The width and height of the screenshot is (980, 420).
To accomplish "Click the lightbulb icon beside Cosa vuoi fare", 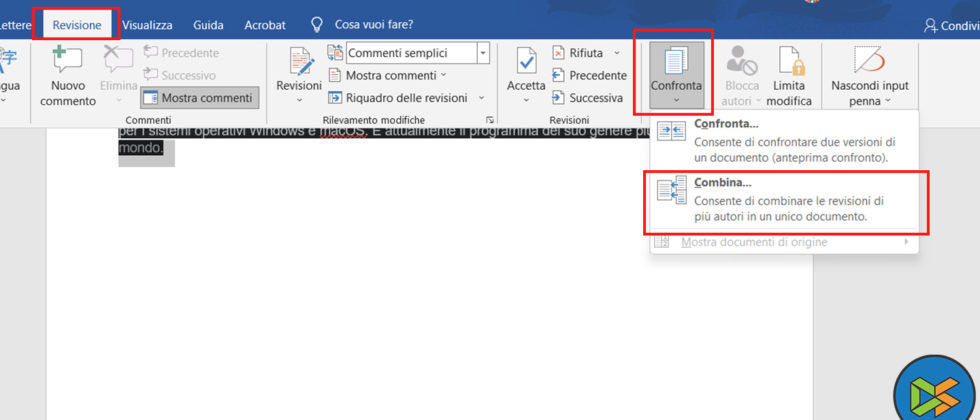I will (x=318, y=24).
